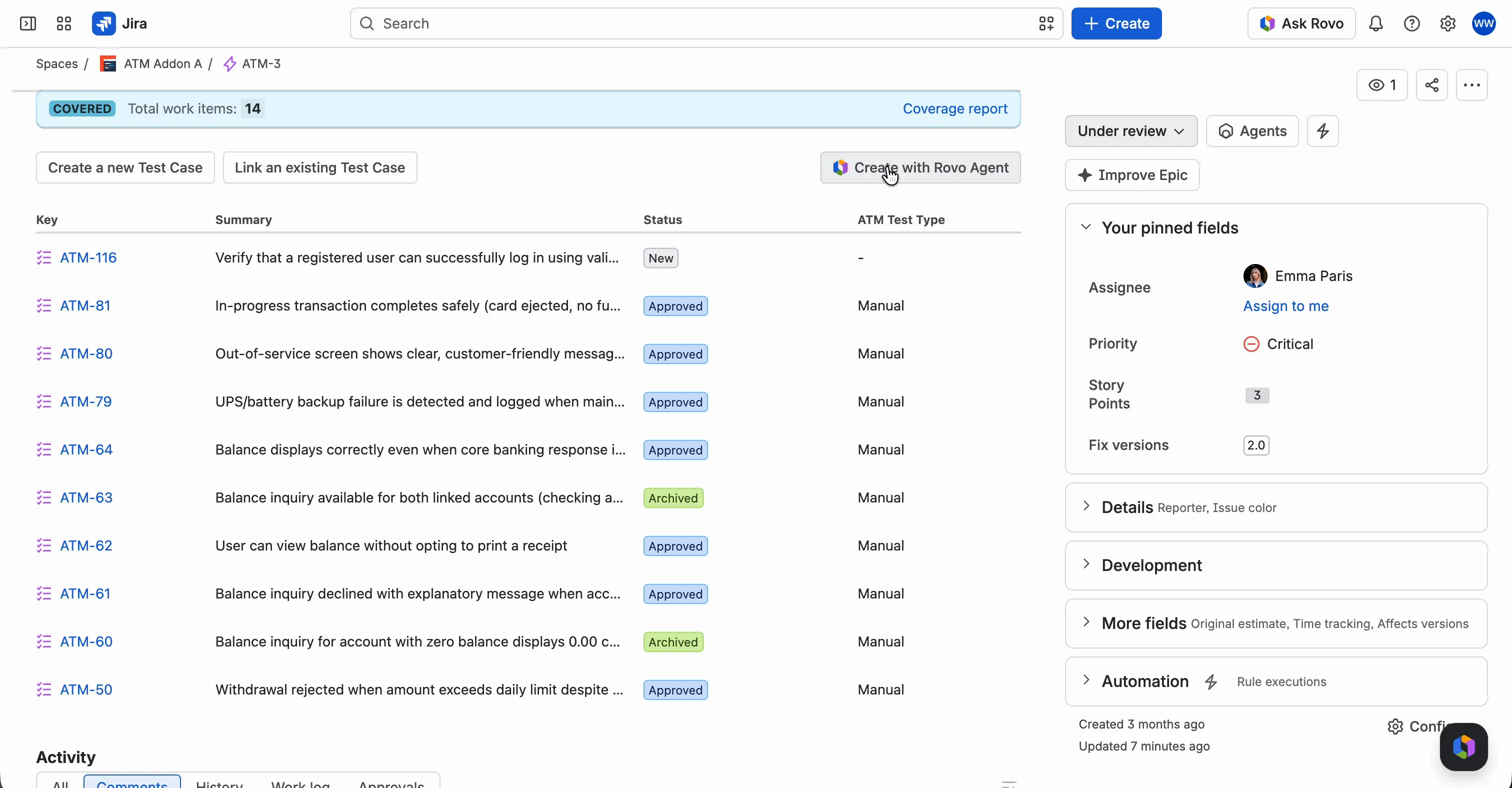The image size is (1512, 788).
Task: Open the help question mark icon
Action: [x=1411, y=23]
